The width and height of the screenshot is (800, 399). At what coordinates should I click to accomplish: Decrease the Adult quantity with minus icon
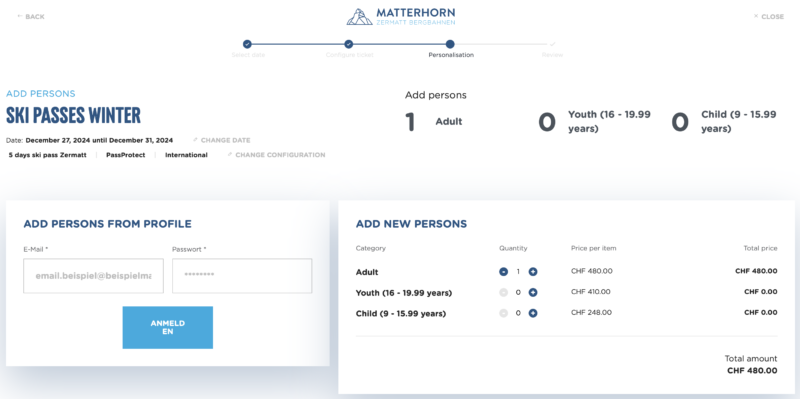click(504, 272)
